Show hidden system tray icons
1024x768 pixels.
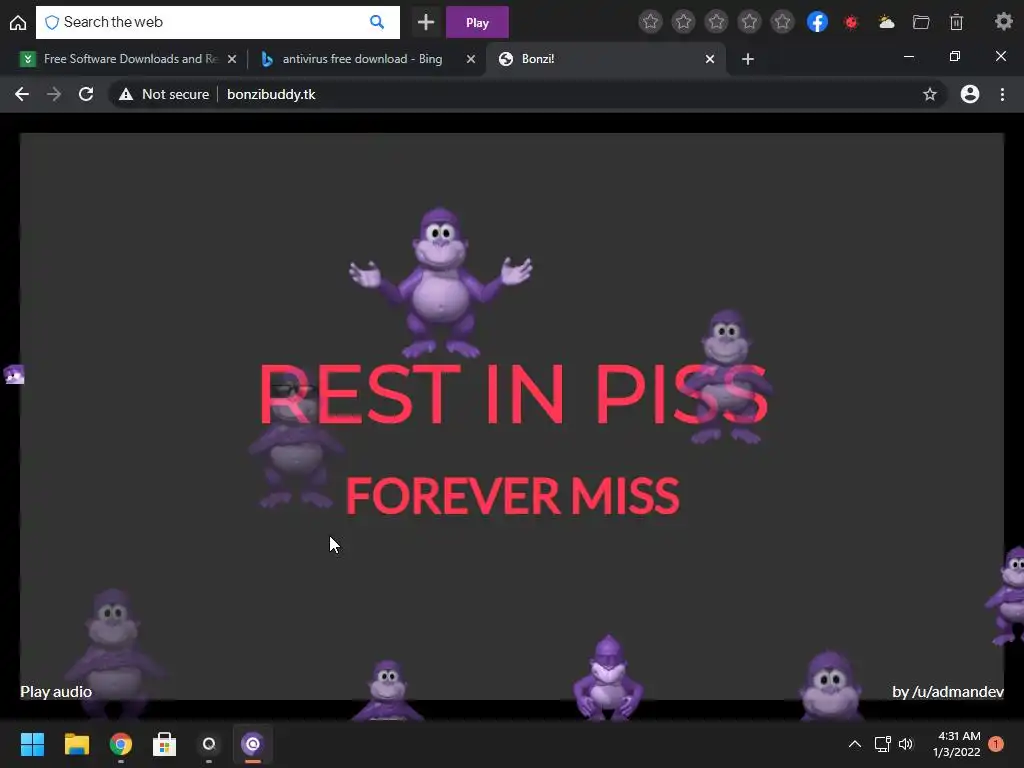point(854,744)
